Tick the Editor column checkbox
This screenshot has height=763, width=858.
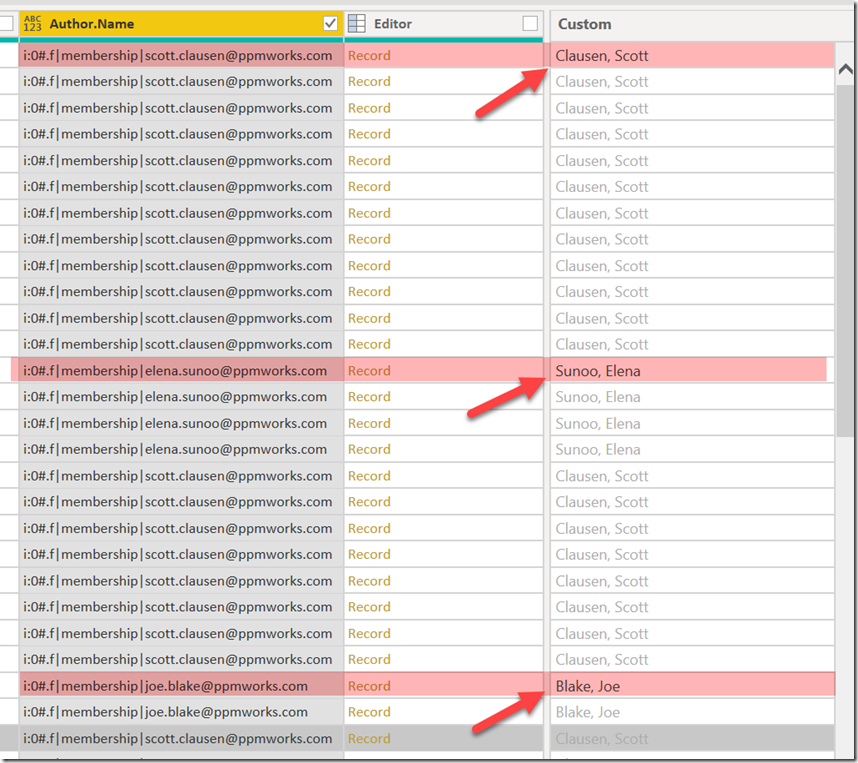[530, 24]
